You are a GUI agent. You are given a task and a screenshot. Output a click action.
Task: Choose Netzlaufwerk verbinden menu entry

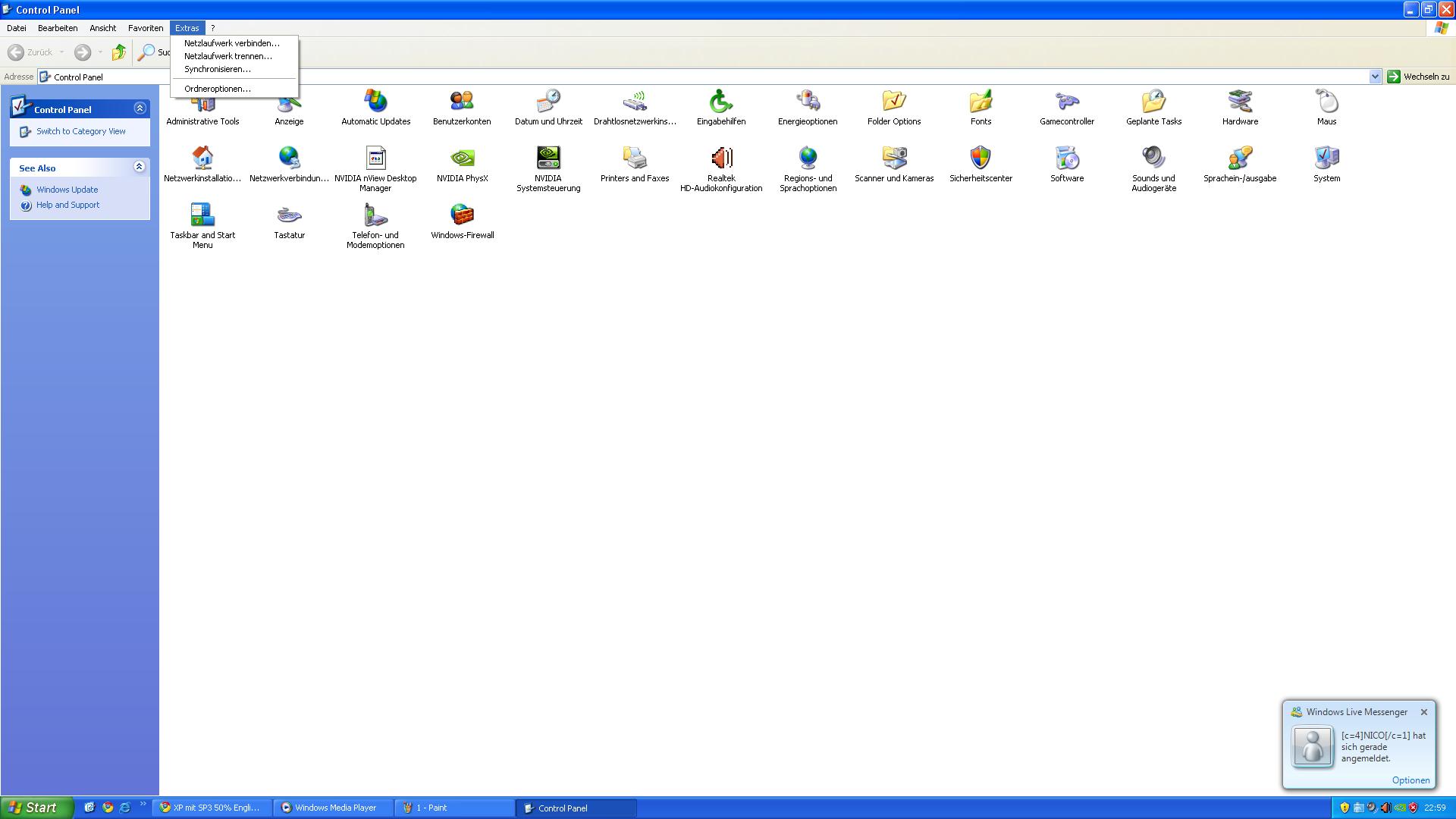pos(231,43)
